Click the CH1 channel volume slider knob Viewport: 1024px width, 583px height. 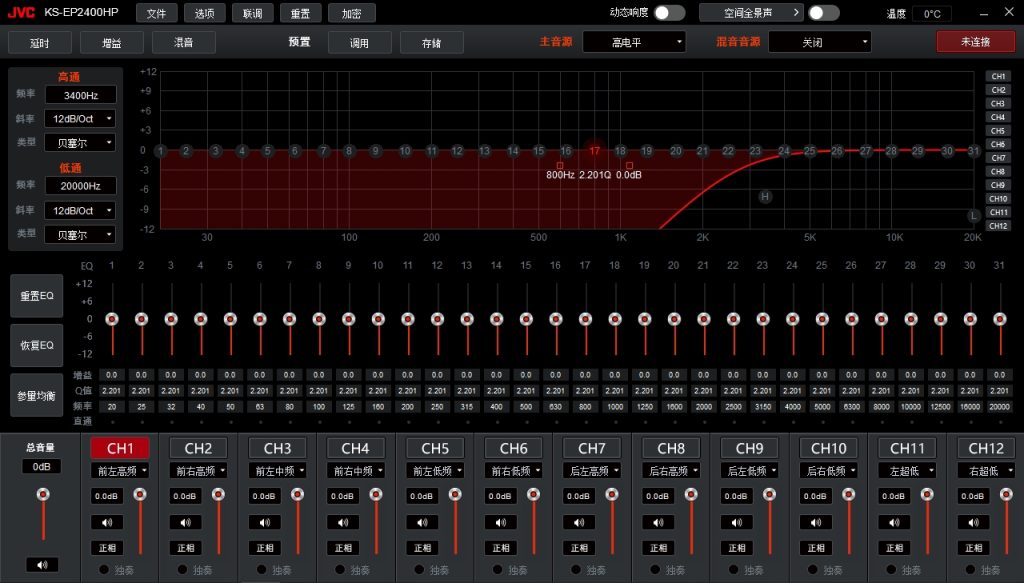pyautogui.click(x=140, y=494)
